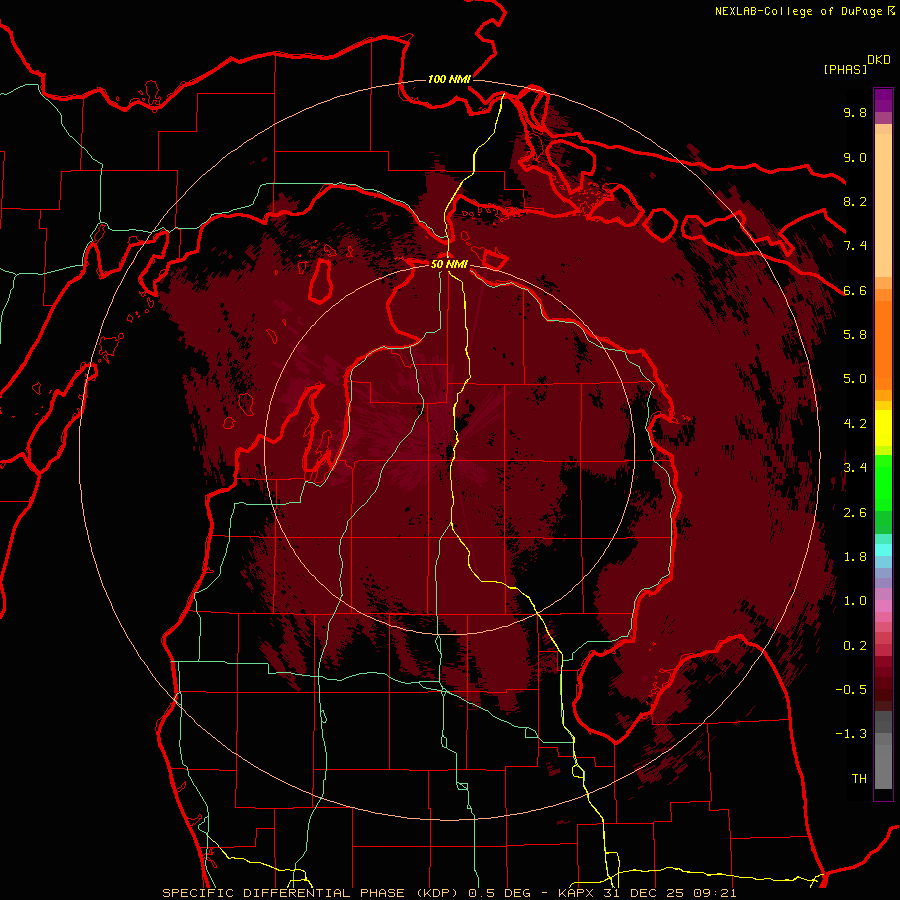Click the KAPX 31 DEC 25 09:21 timestamp
900x900 pixels.
(647, 893)
